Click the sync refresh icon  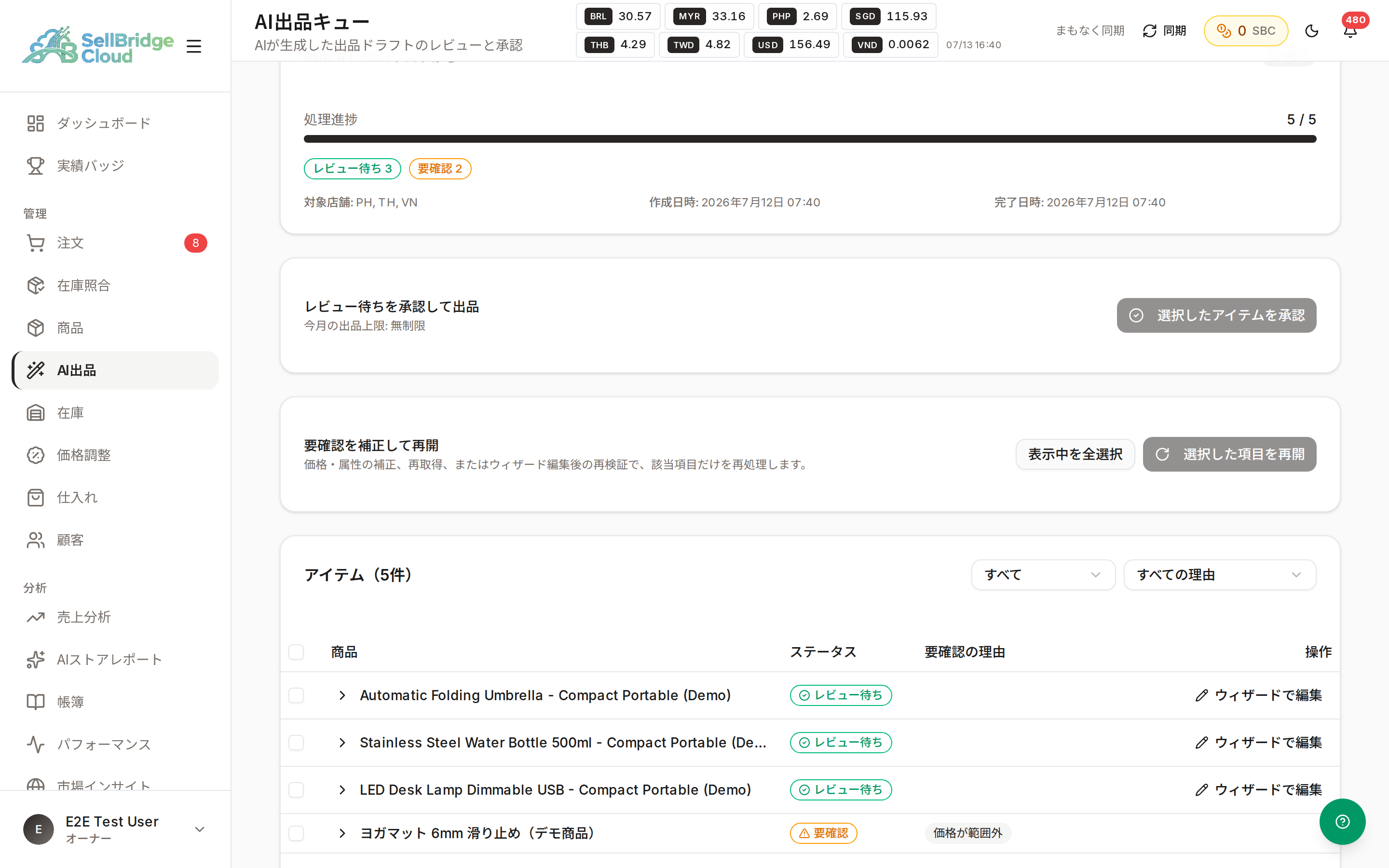click(1150, 31)
